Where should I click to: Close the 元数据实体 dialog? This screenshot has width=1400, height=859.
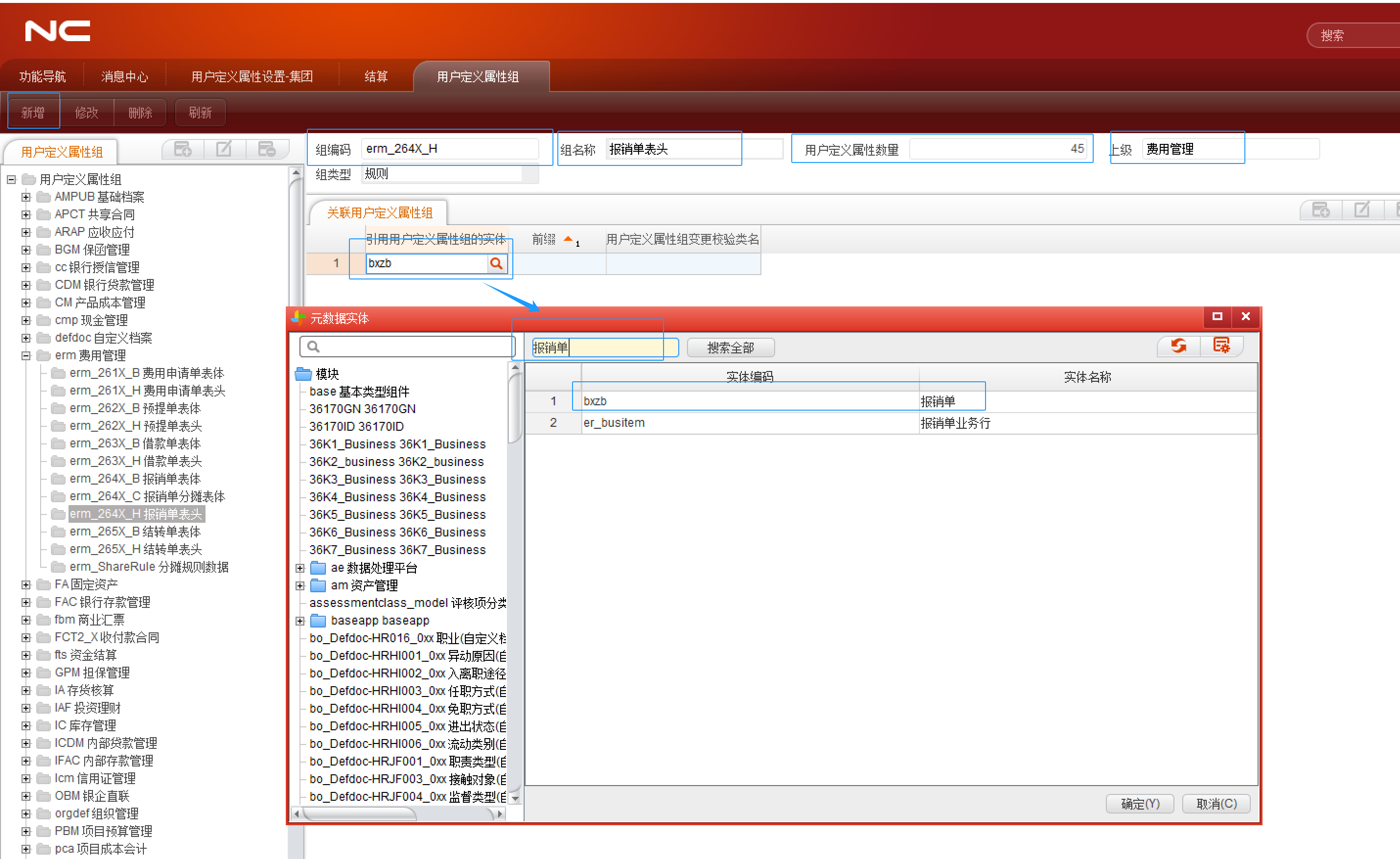(x=1245, y=317)
